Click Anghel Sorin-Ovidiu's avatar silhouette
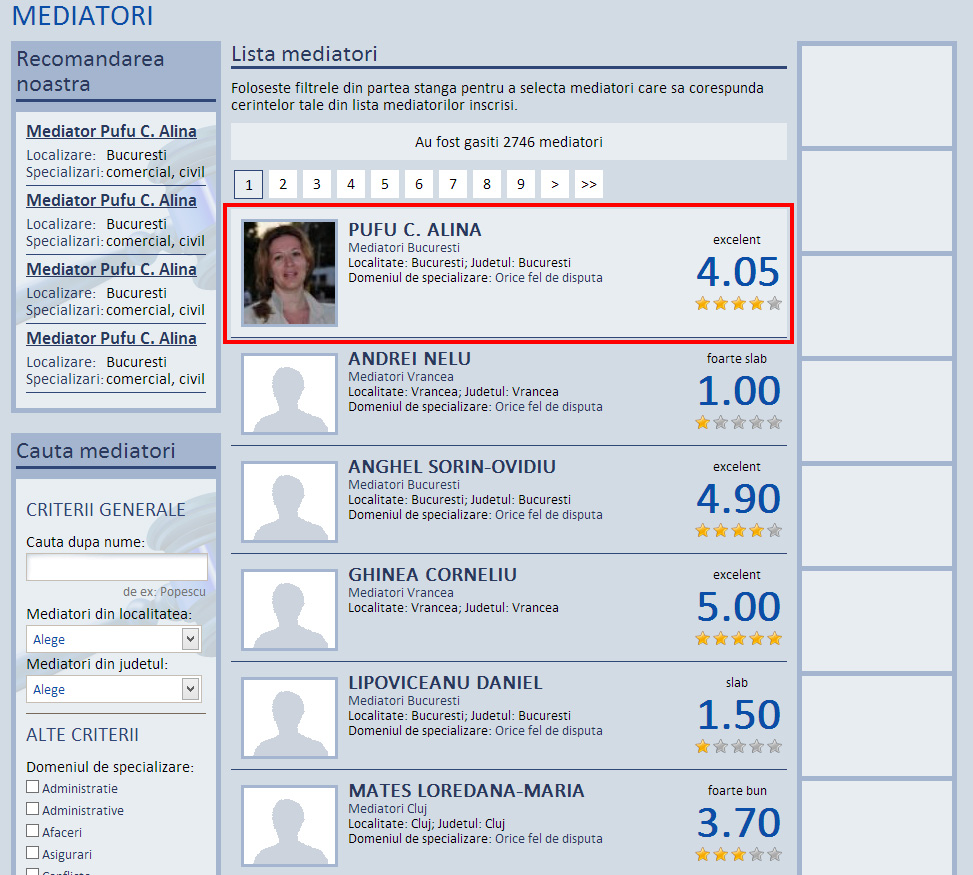 click(290, 502)
